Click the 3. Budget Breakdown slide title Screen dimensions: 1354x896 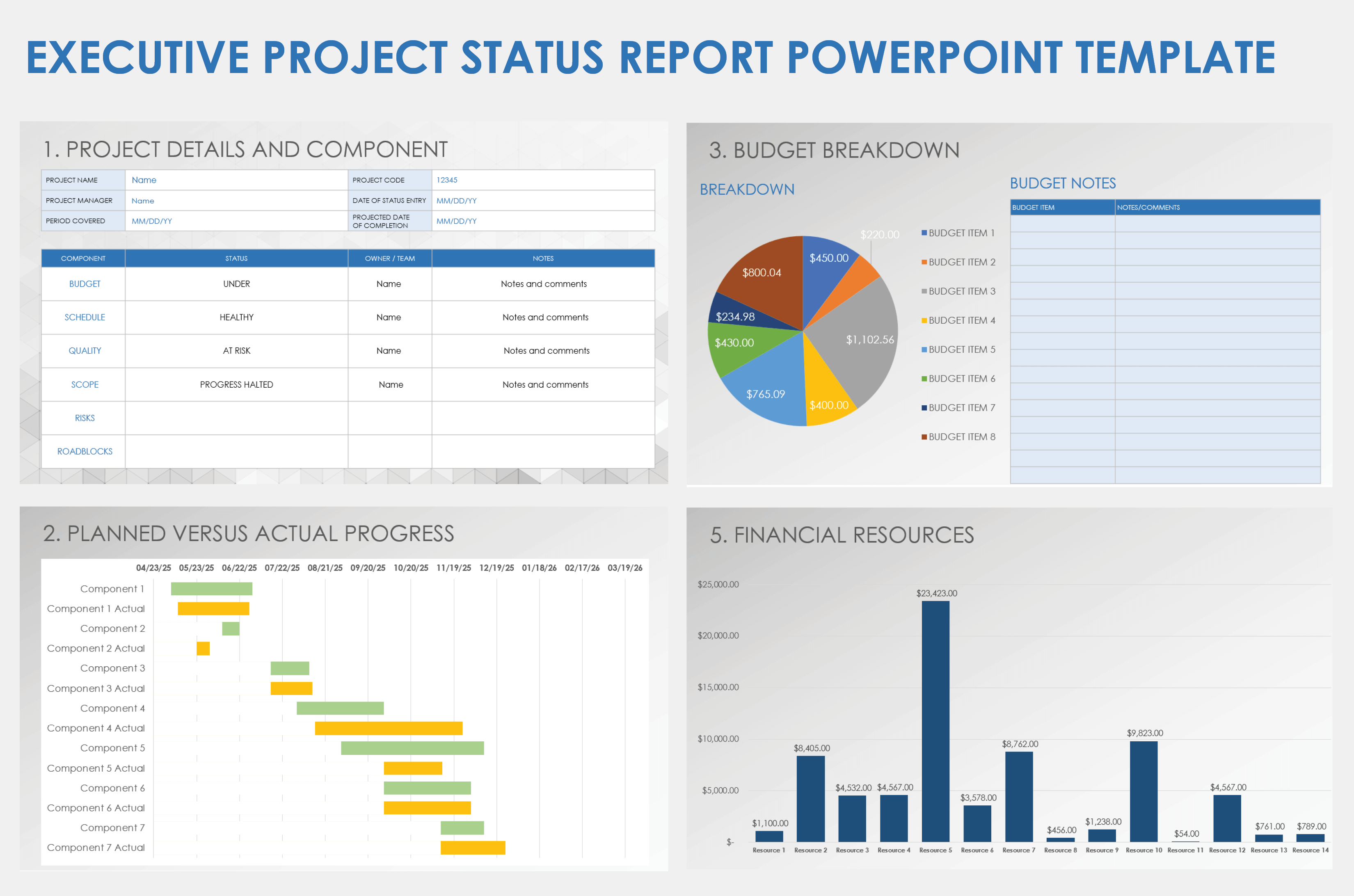click(x=834, y=150)
